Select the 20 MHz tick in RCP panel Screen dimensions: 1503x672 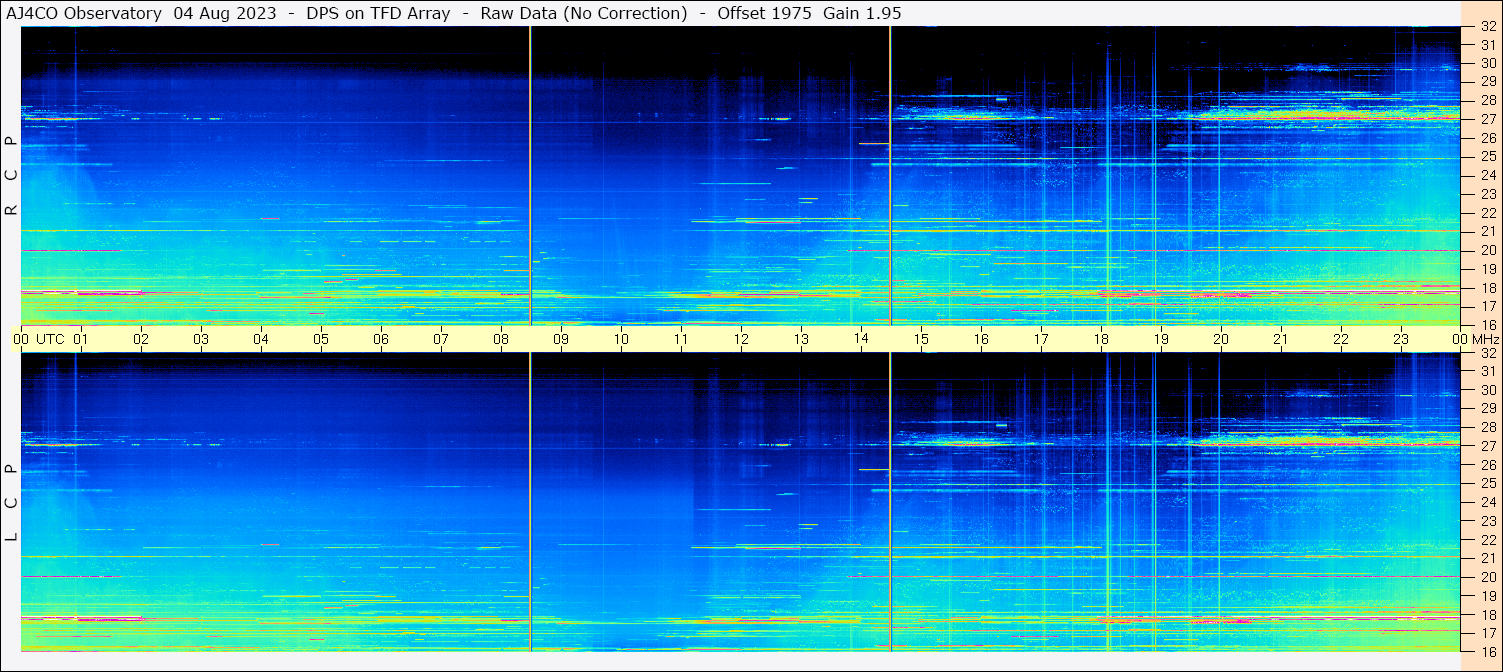[1487, 250]
